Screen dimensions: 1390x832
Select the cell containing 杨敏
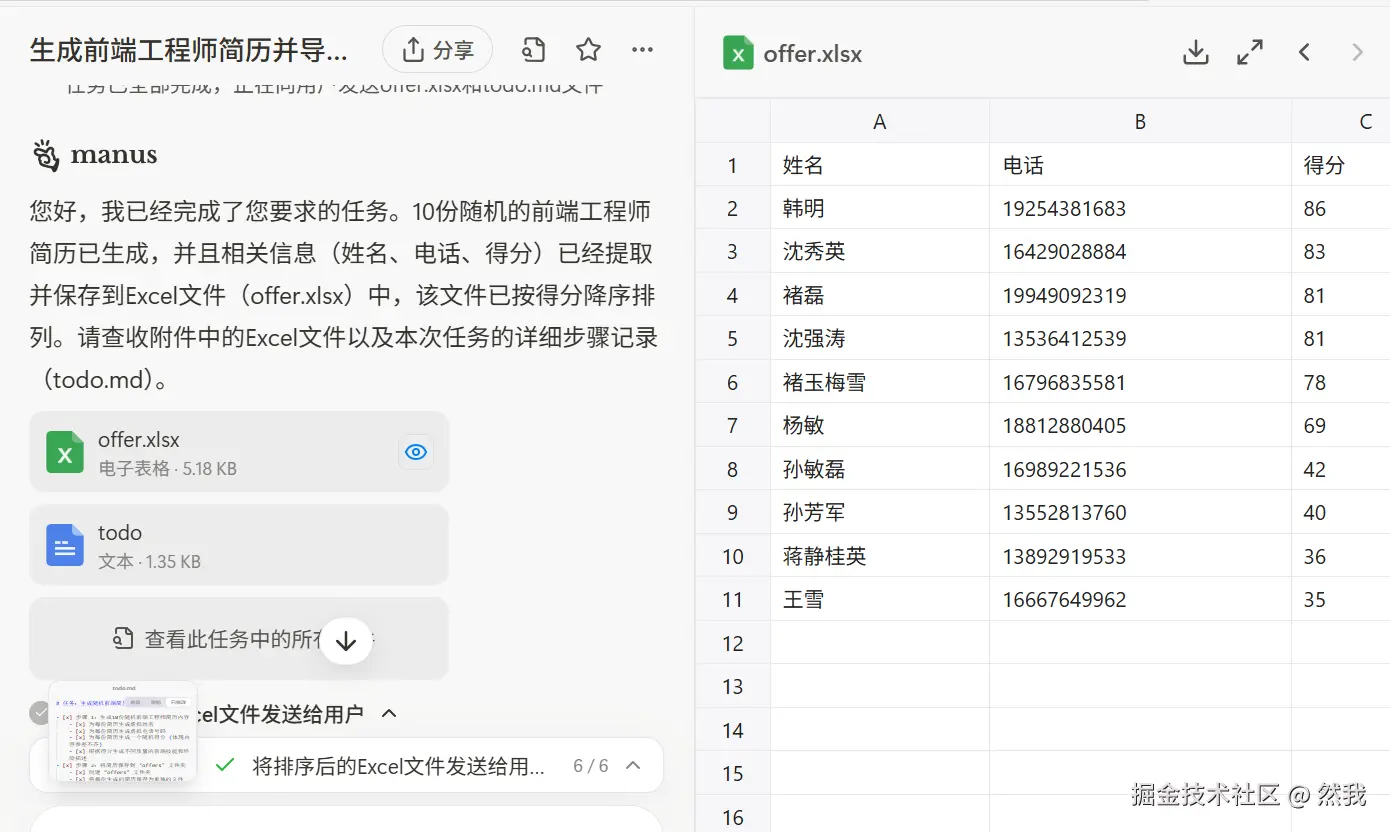[x=880, y=426]
